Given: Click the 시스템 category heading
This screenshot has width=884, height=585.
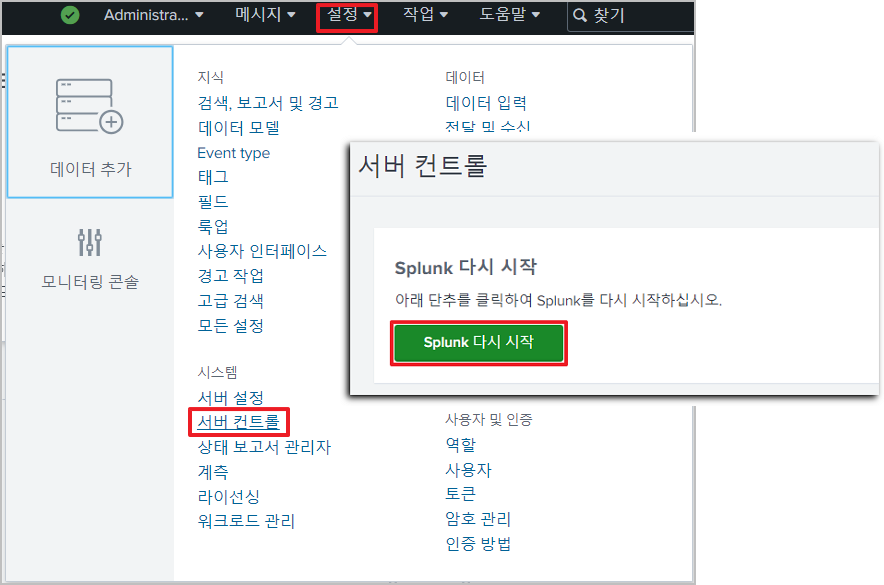Looking at the screenshot, I should tap(217, 372).
